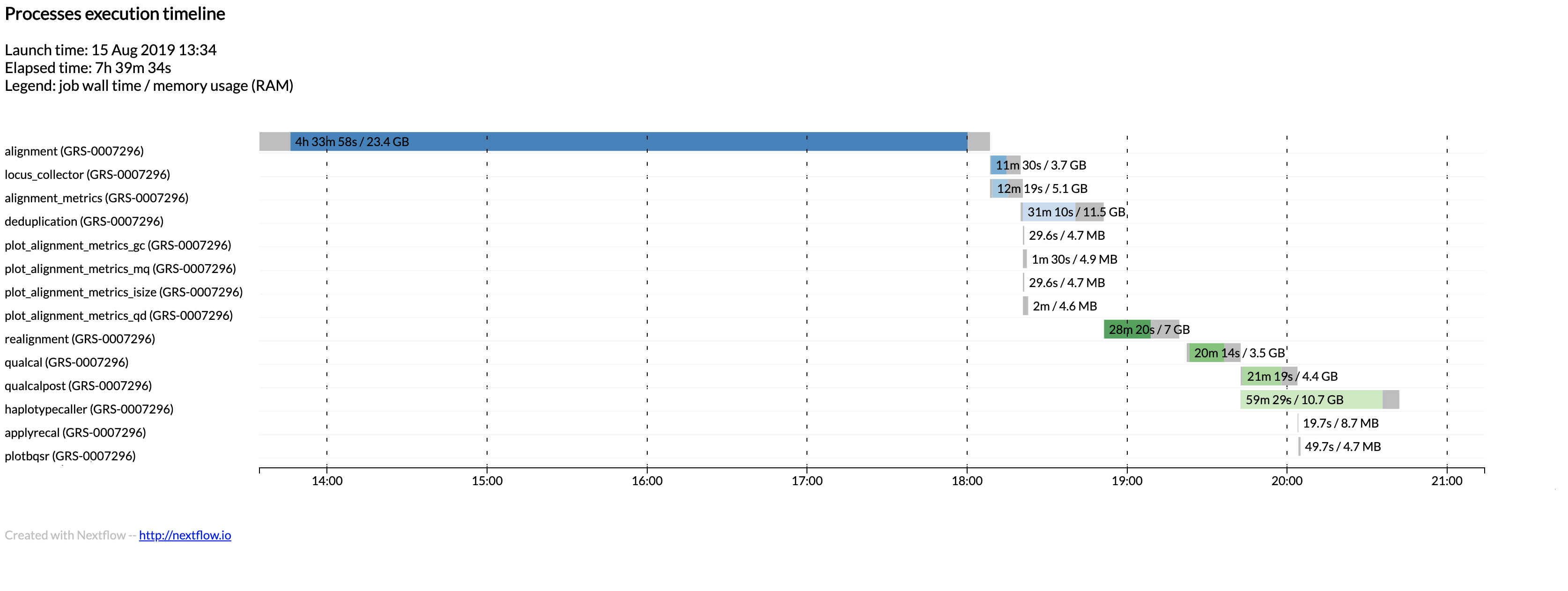Click the 21:00 time axis label
The width and height of the screenshot is (1568, 591).
pos(1446,481)
